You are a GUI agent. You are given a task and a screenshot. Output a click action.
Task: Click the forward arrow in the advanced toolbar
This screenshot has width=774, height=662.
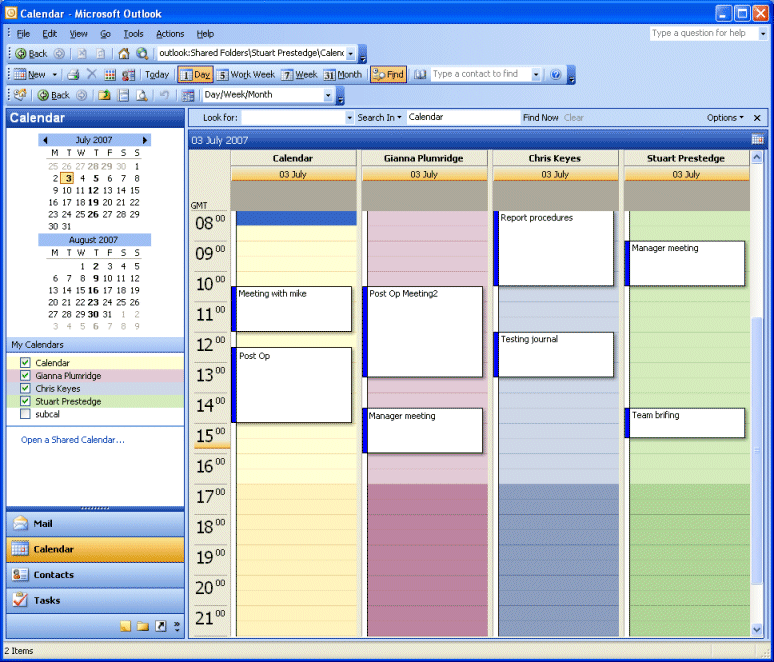[x=81, y=95]
